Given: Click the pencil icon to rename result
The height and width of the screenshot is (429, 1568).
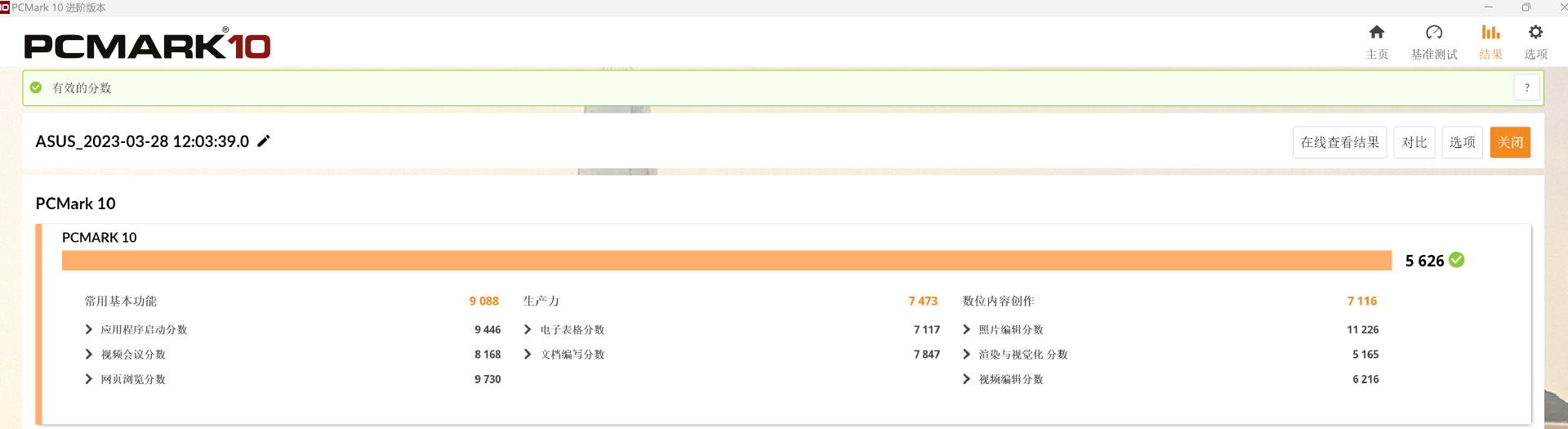Looking at the screenshot, I should 264,141.
